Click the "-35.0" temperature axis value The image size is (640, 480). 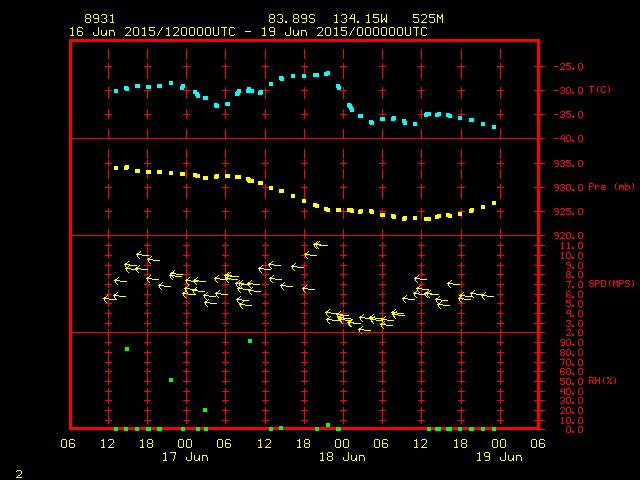pyautogui.click(x=569, y=115)
